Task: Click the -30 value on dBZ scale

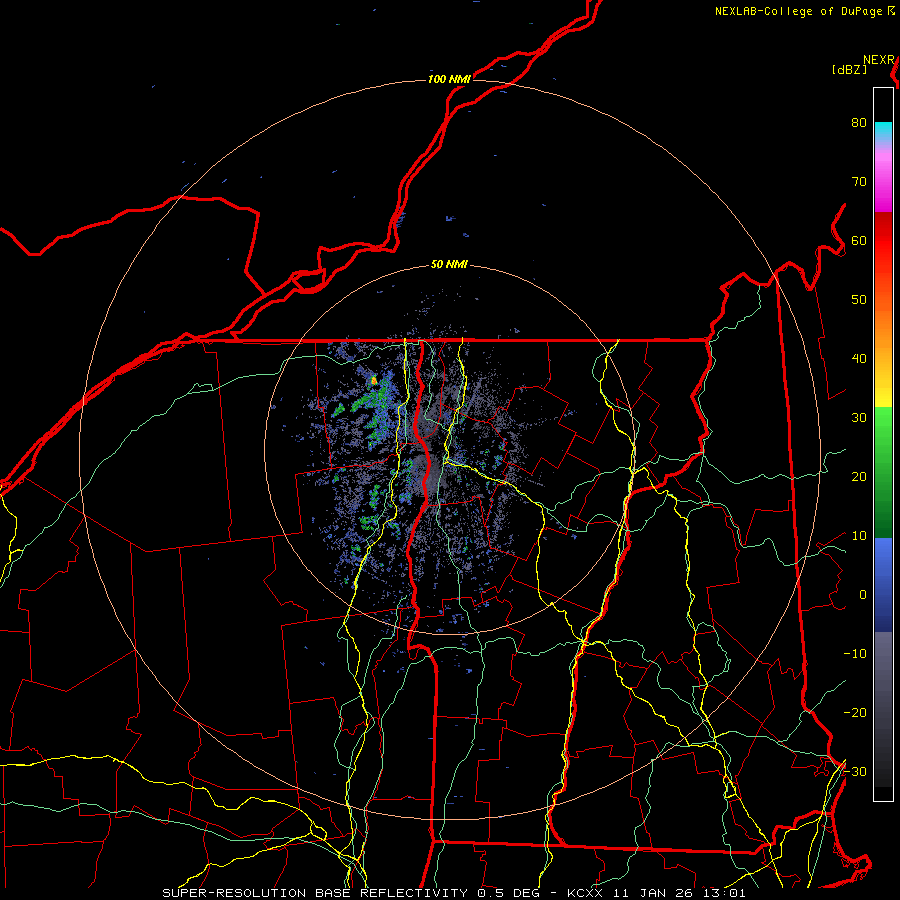Action: pos(855,772)
